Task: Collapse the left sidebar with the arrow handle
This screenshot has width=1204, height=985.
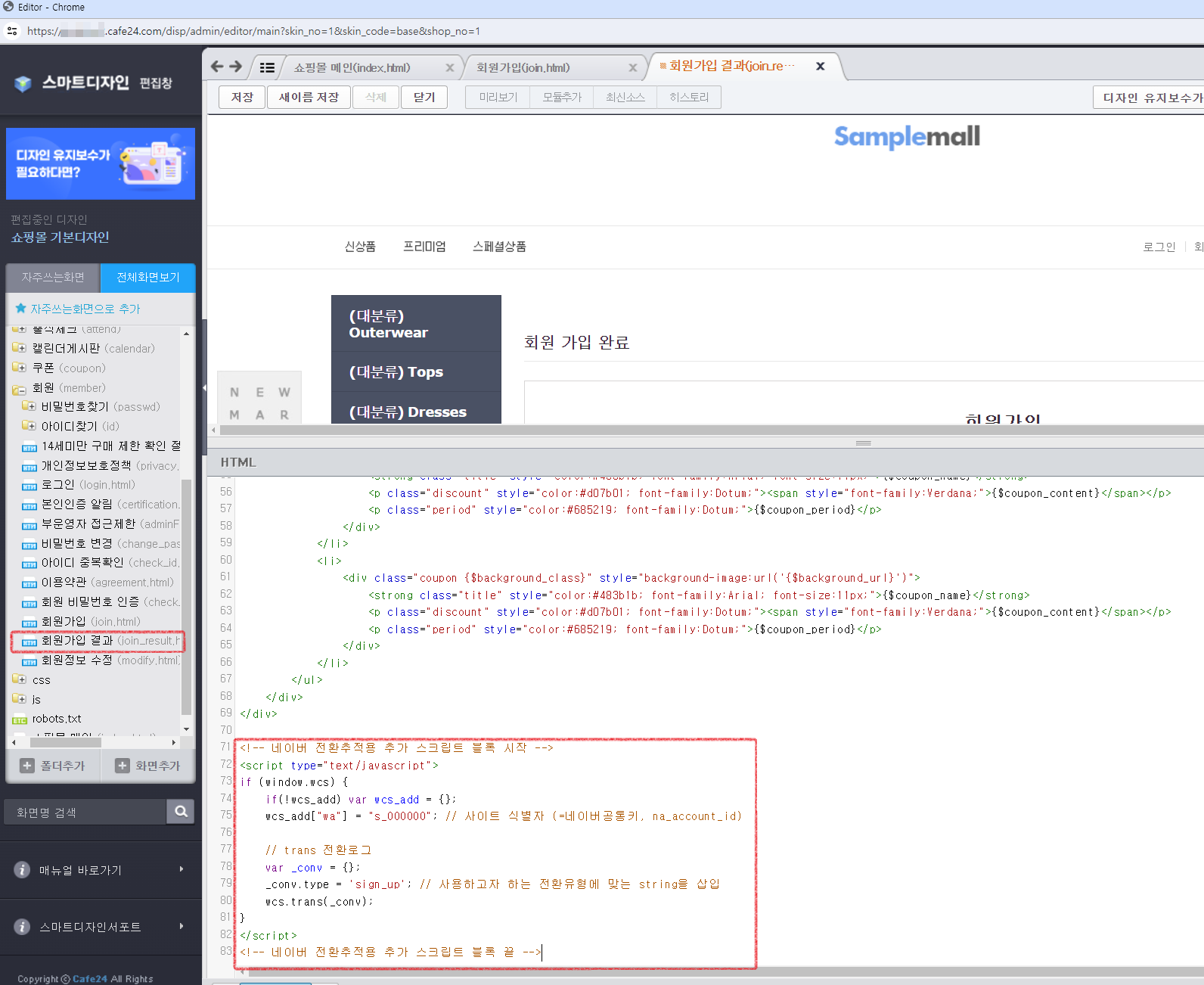Action: point(204,388)
